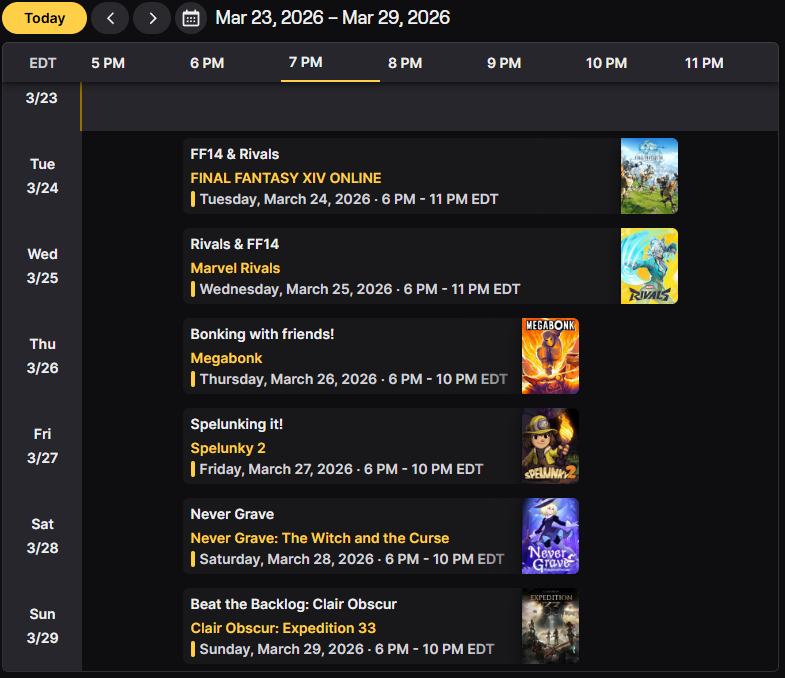Click the Saturday, March 28 schedule time text

coord(351,559)
